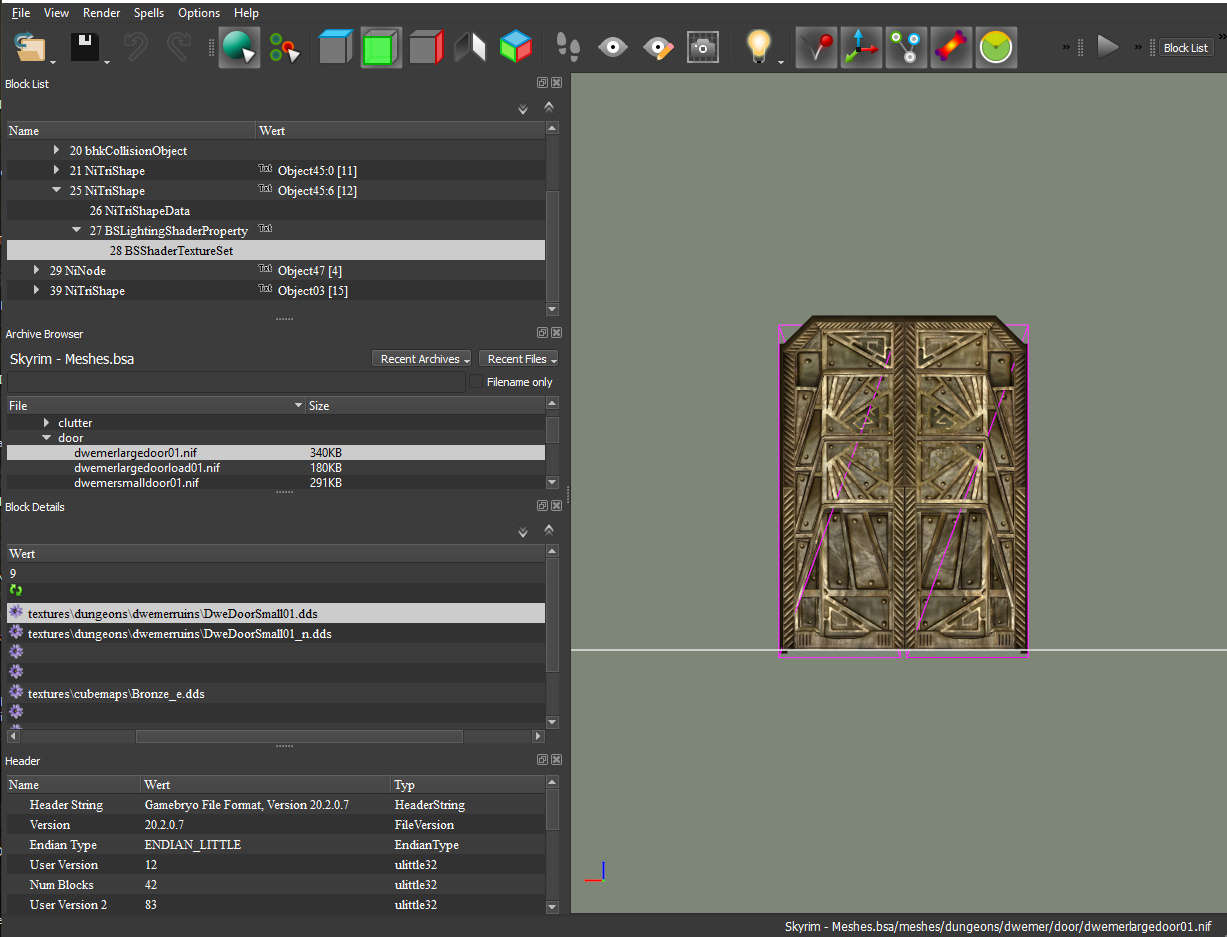Enable the Filename only checkbox

point(476,382)
